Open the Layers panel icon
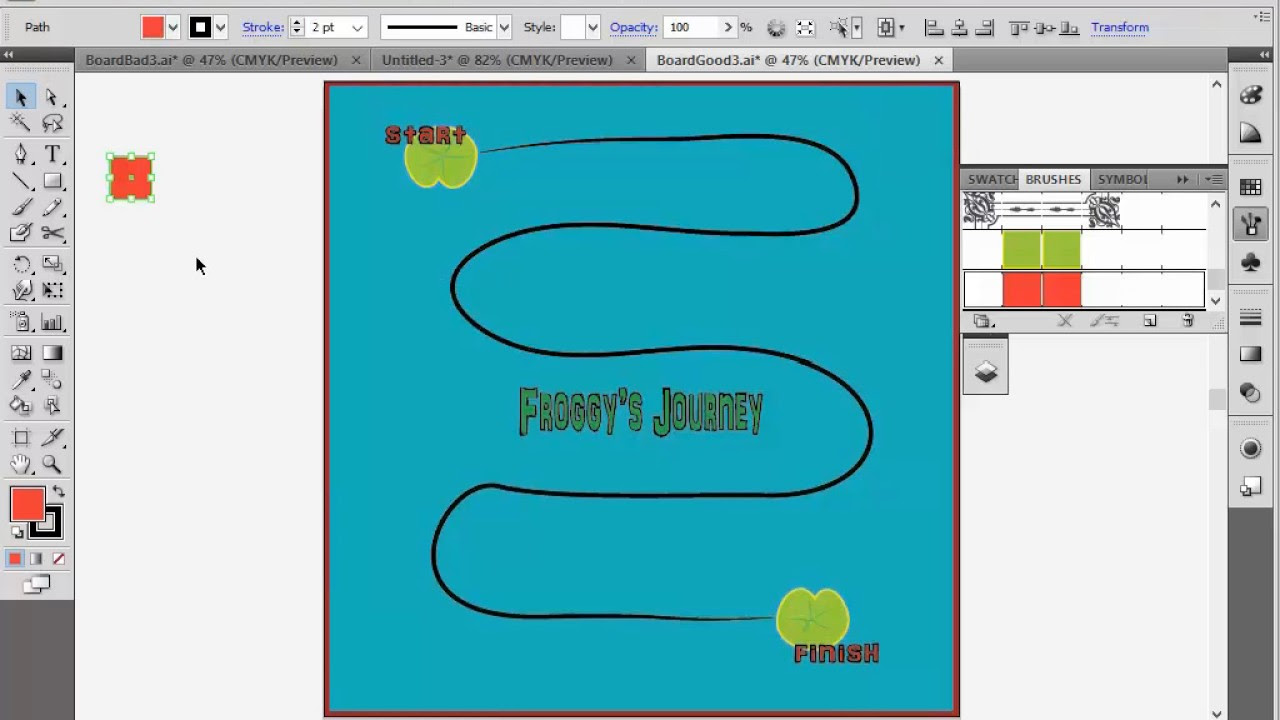The width and height of the screenshot is (1280, 720). pyautogui.click(x=986, y=372)
